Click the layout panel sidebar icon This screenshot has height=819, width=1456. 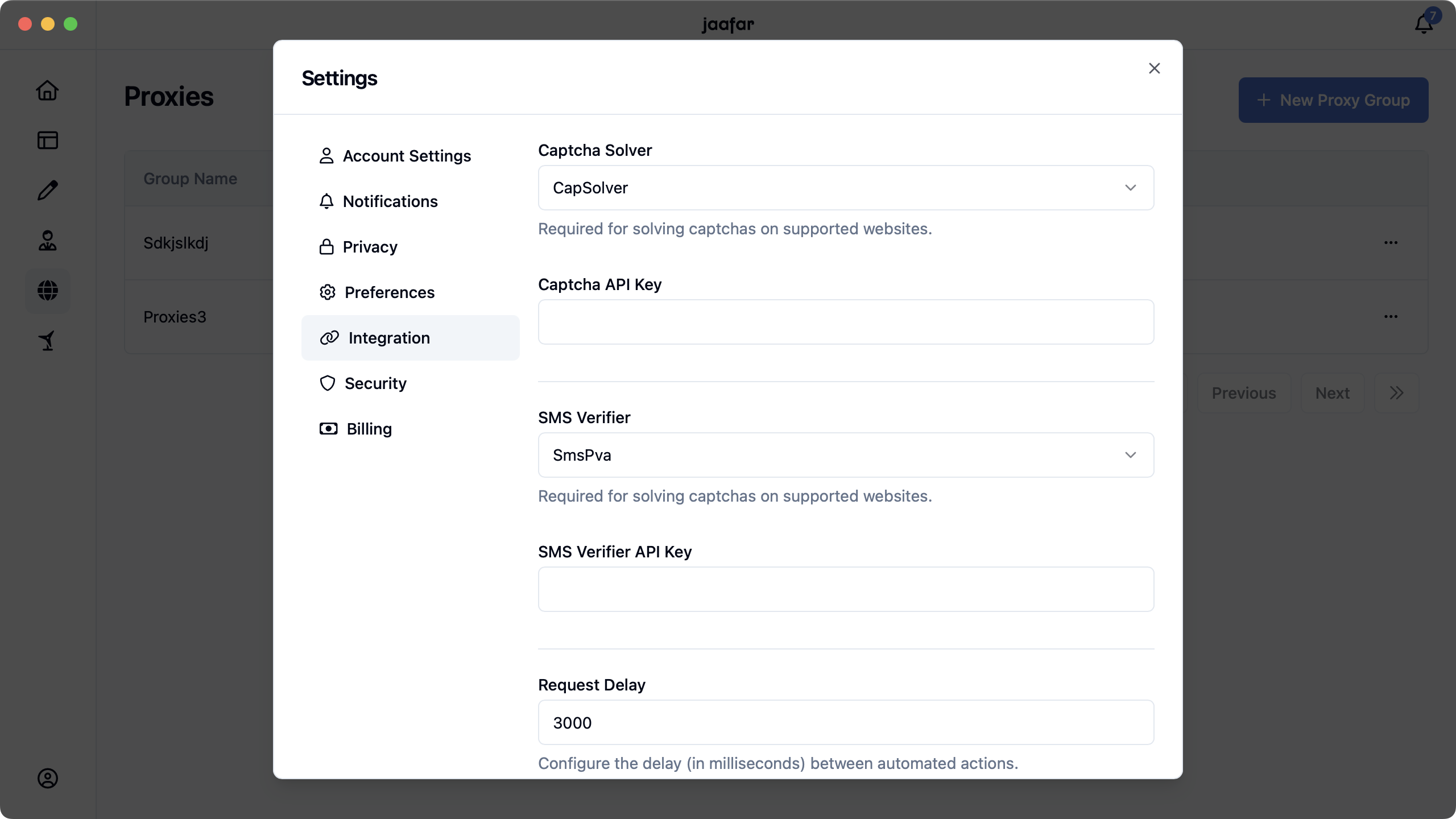[48, 140]
